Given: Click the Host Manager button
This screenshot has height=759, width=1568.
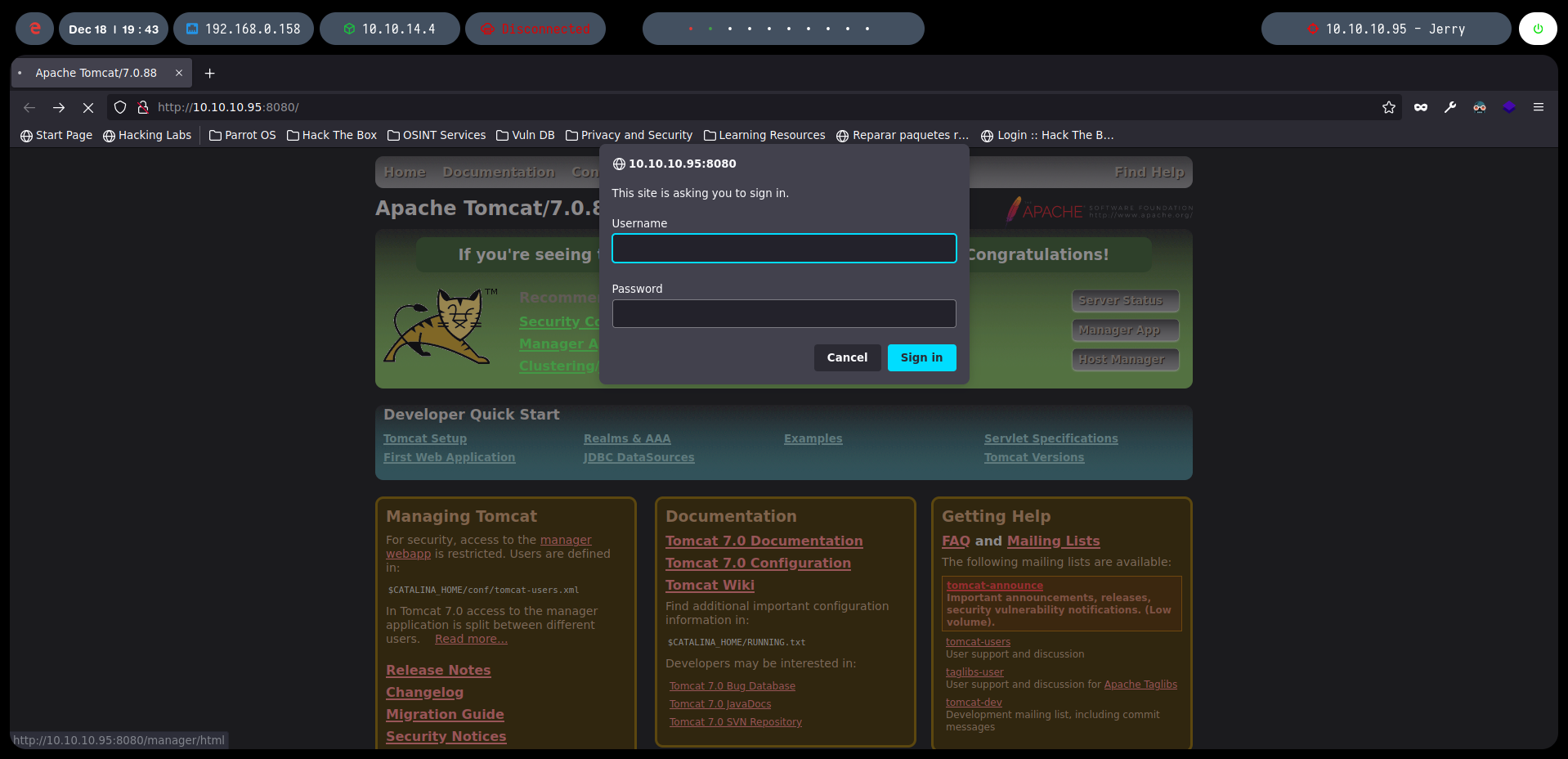Looking at the screenshot, I should (1125, 360).
